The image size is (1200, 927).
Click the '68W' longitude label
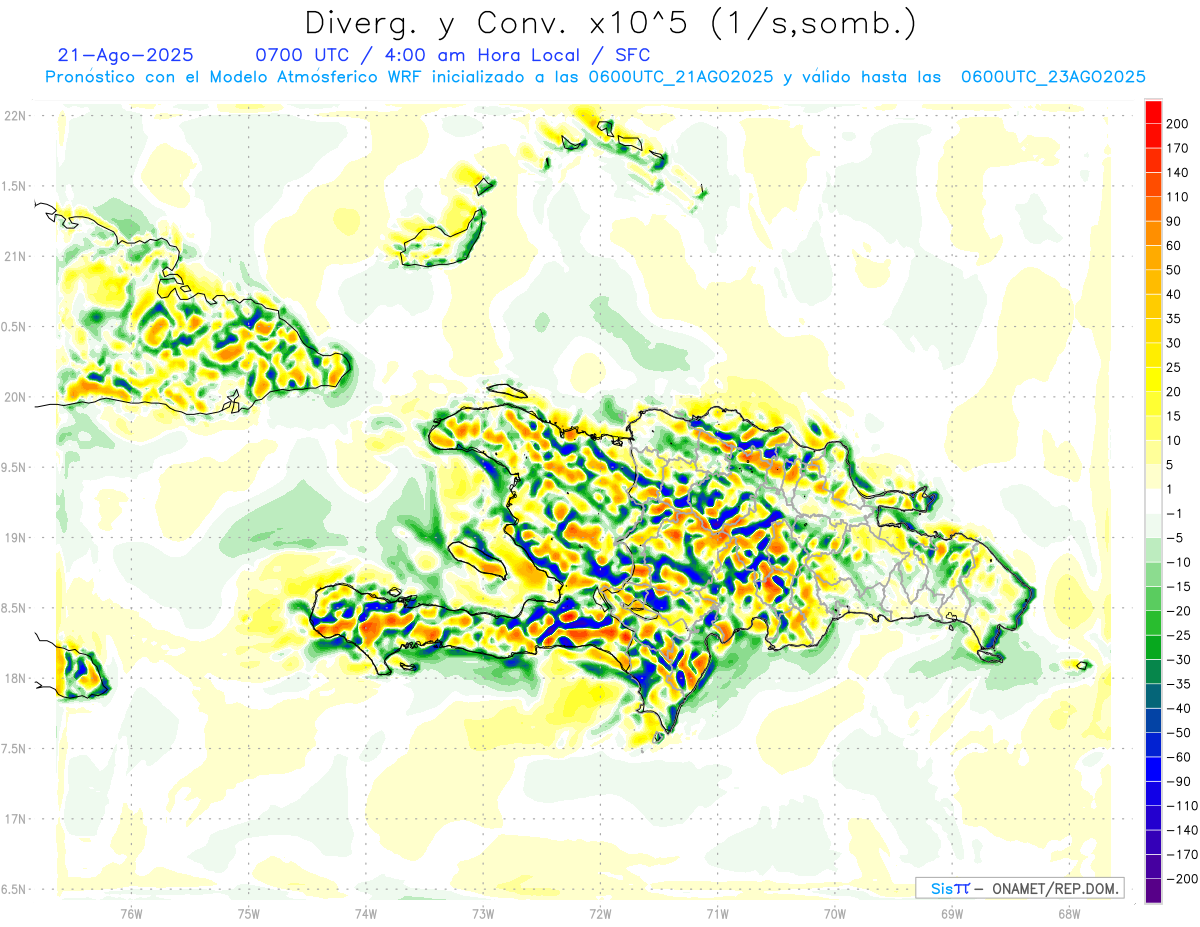click(1069, 912)
